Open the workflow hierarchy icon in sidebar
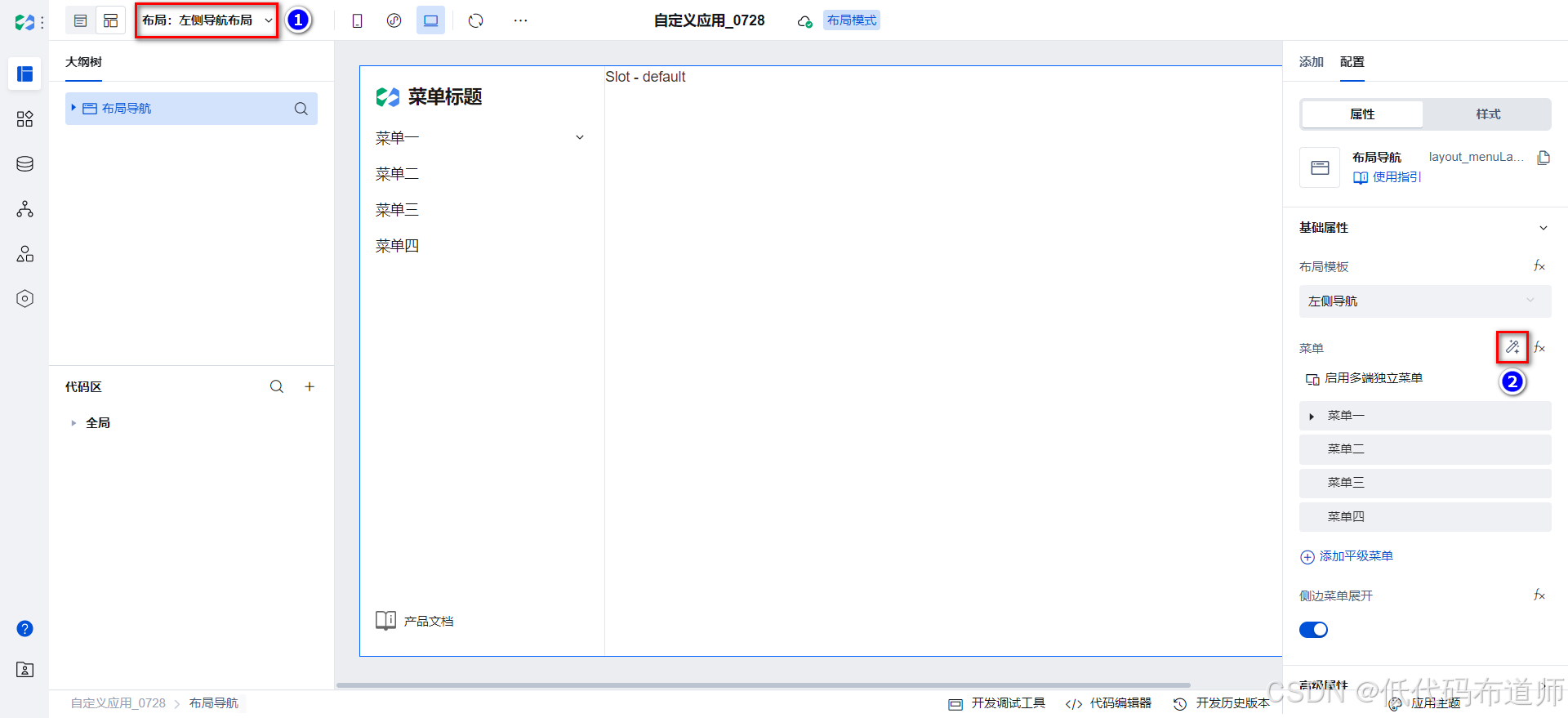1568x718 pixels. point(24,209)
